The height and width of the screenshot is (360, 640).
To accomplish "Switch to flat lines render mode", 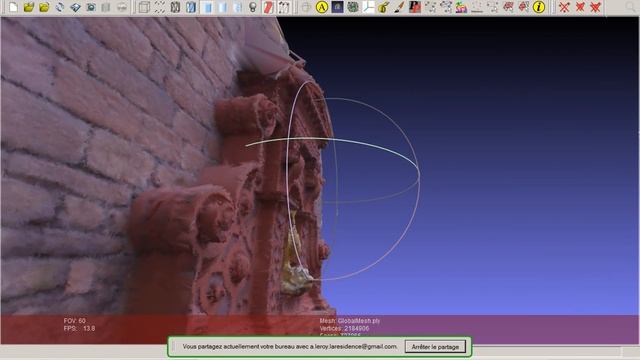I will [208, 7].
